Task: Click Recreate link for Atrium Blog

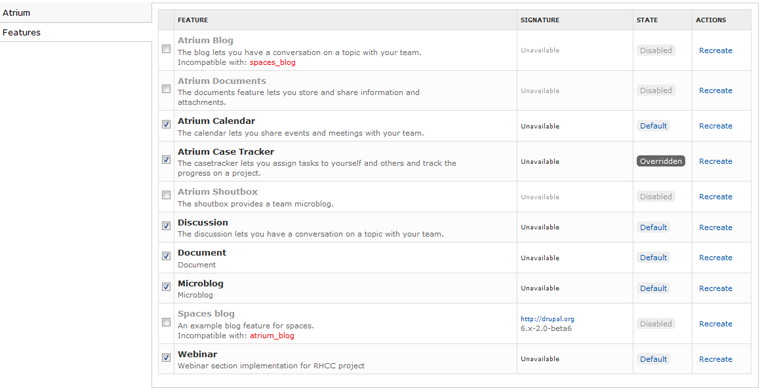Action: click(715, 50)
